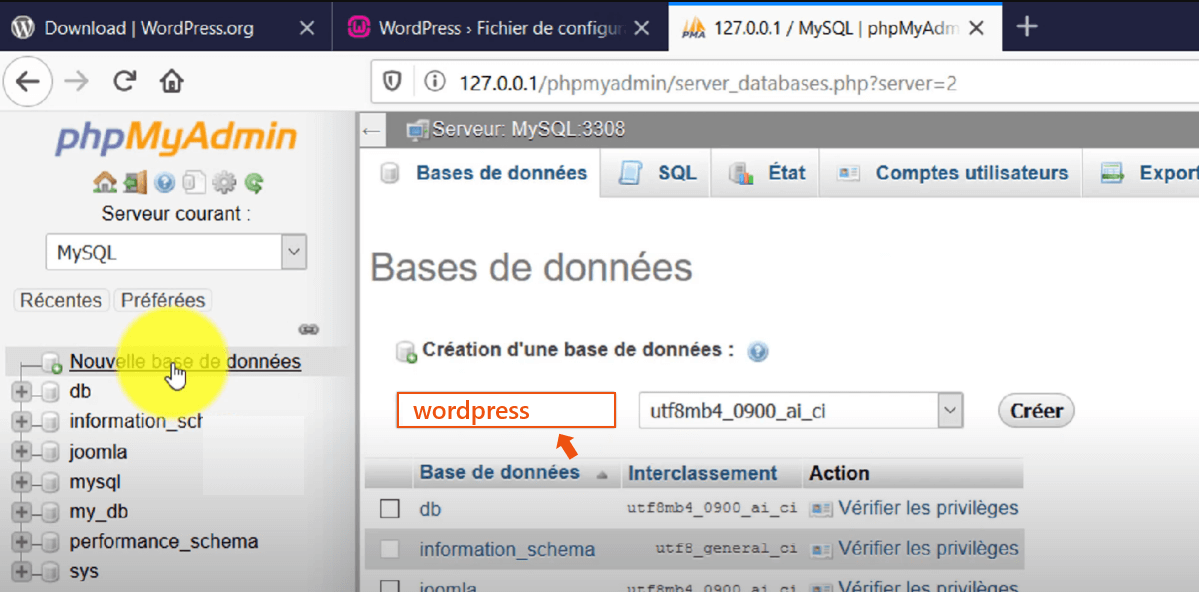Click the browser home icon
The image size is (1199, 592).
tap(171, 81)
